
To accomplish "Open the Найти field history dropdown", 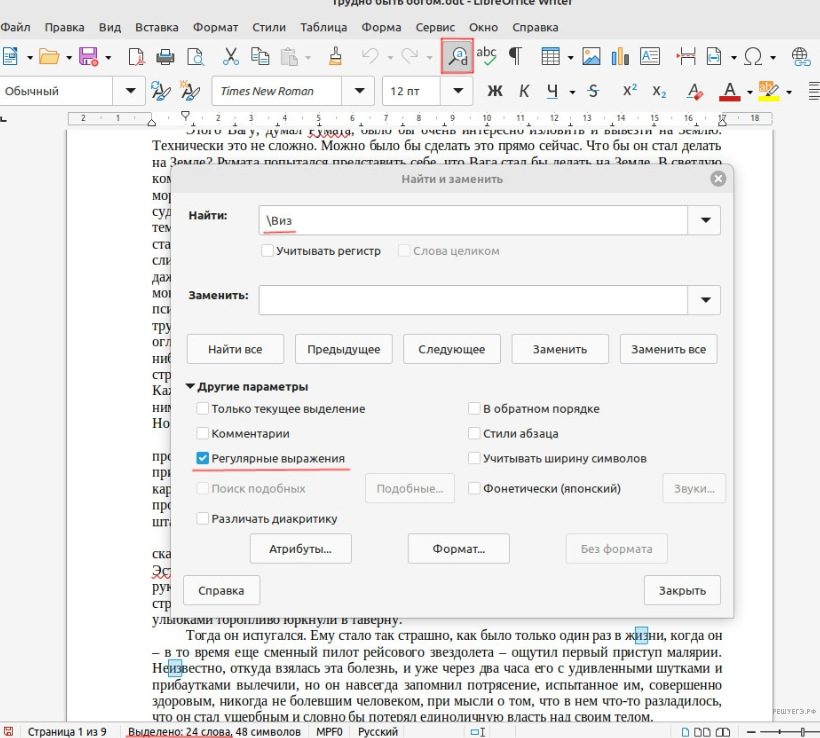I will (x=706, y=220).
